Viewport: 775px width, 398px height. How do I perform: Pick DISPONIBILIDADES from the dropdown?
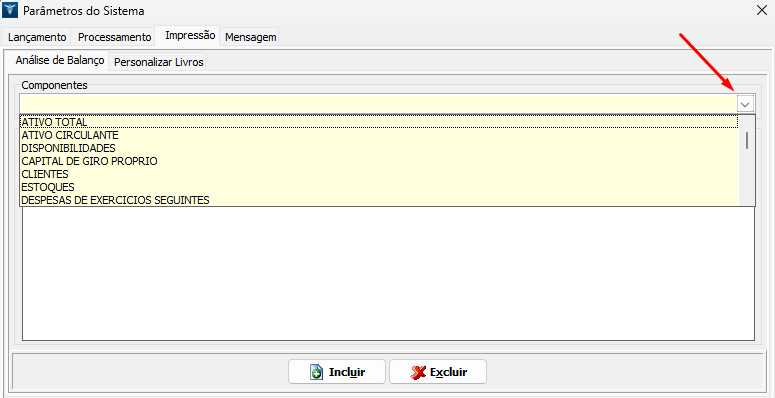pyautogui.click(x=379, y=148)
